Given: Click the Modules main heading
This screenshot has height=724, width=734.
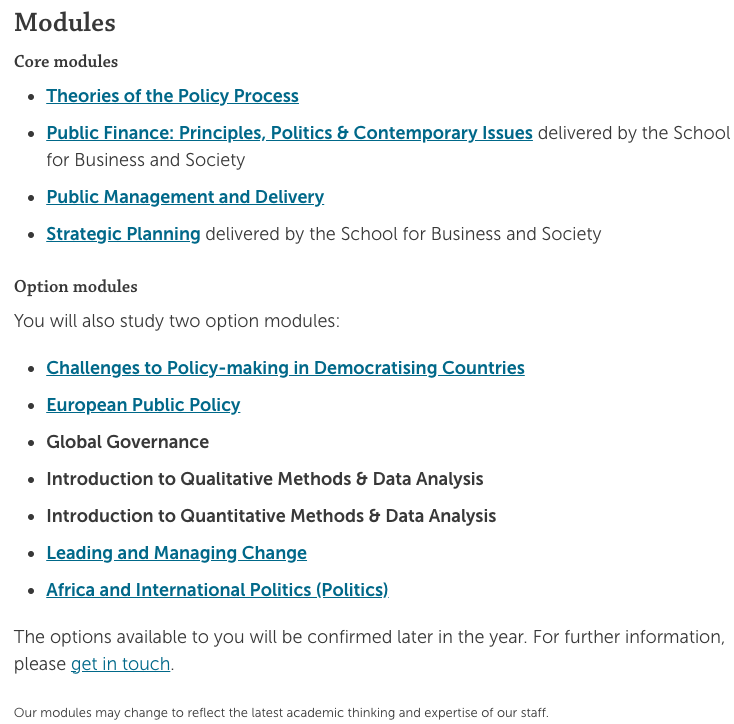Looking at the screenshot, I should (65, 22).
